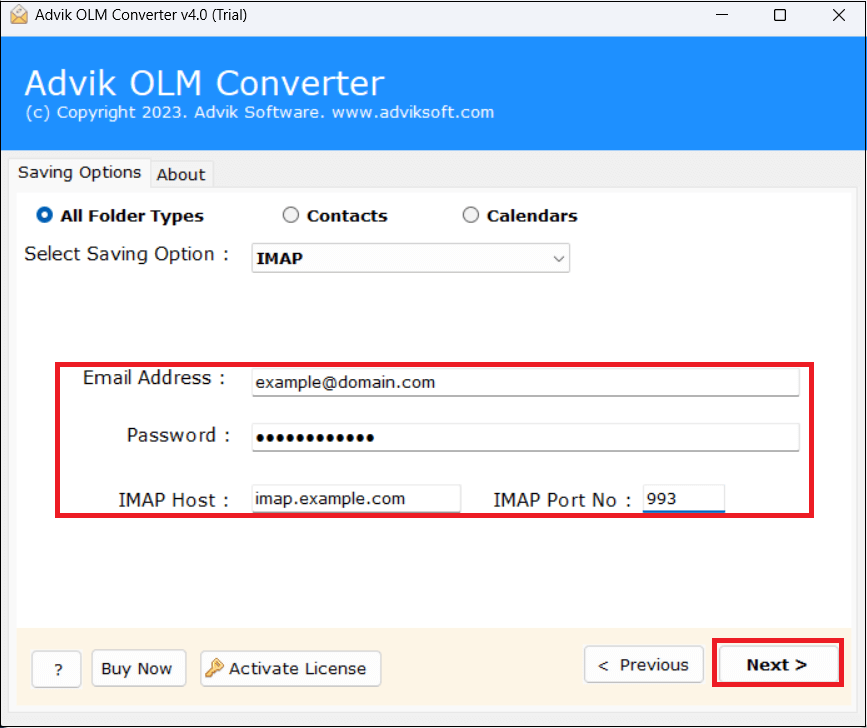Click the Password input field
This screenshot has width=867, height=728.
(525, 437)
